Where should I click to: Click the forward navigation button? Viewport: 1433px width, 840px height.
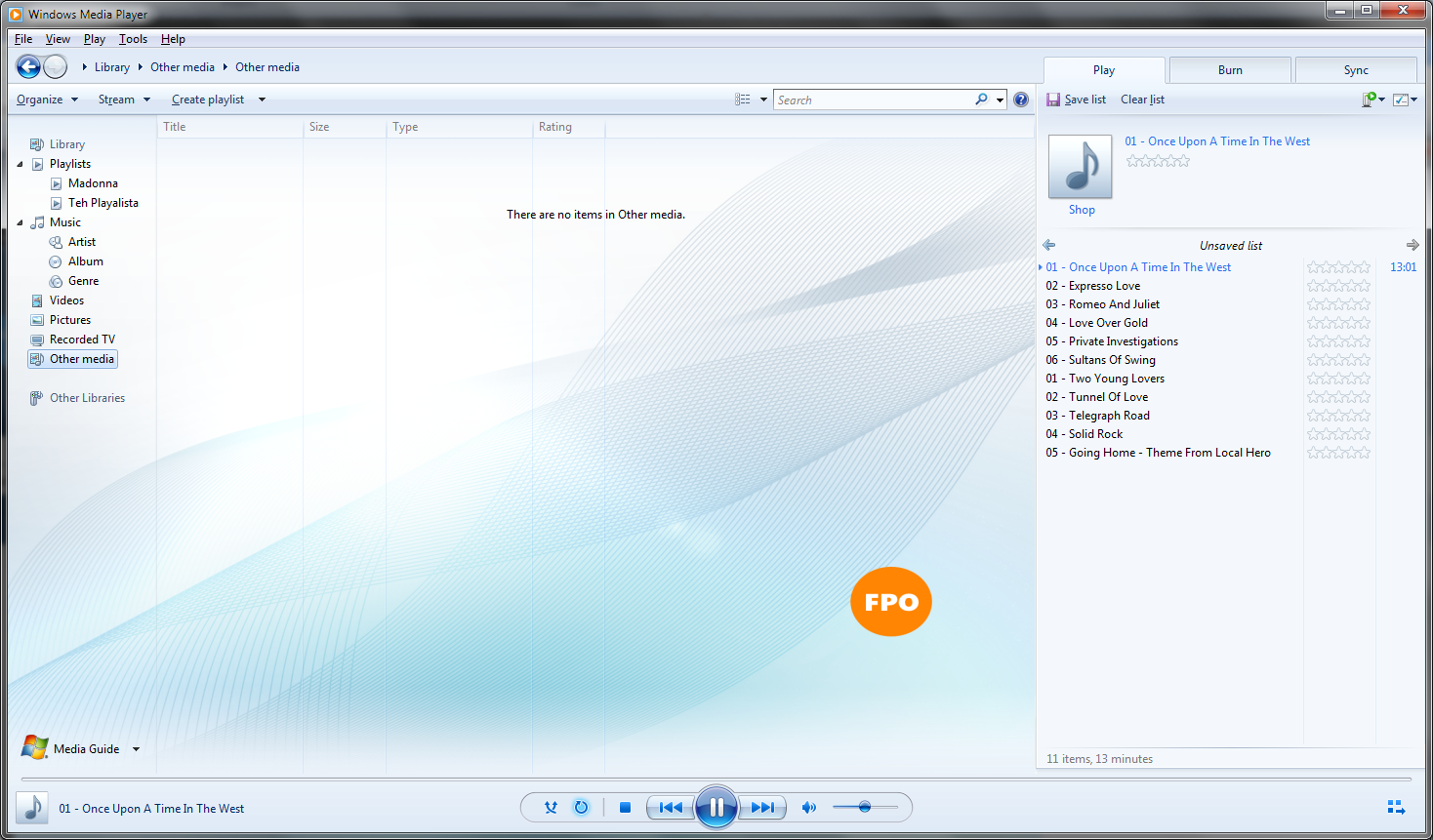click(x=56, y=66)
